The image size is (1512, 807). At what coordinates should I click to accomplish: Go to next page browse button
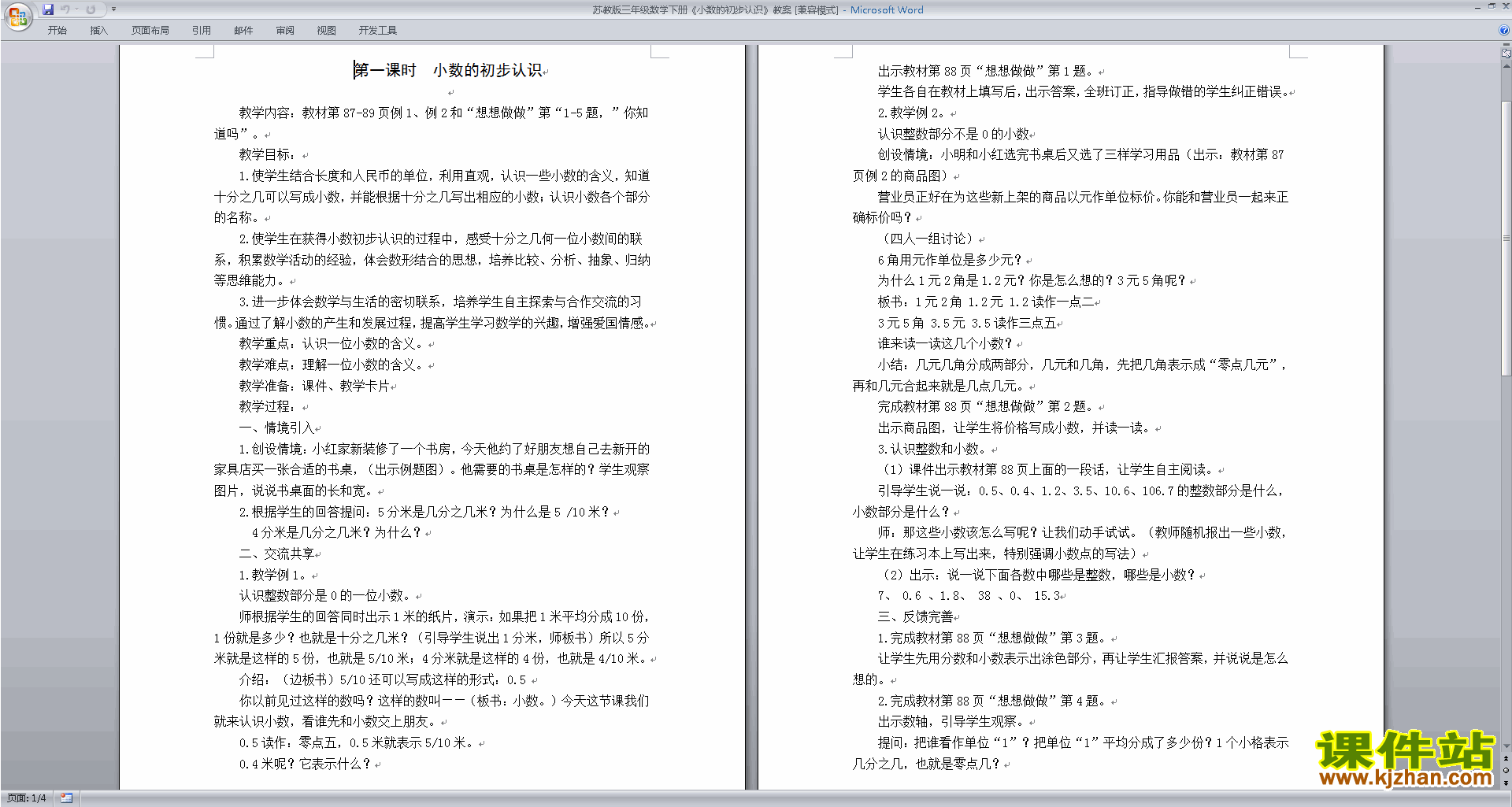click(1506, 783)
